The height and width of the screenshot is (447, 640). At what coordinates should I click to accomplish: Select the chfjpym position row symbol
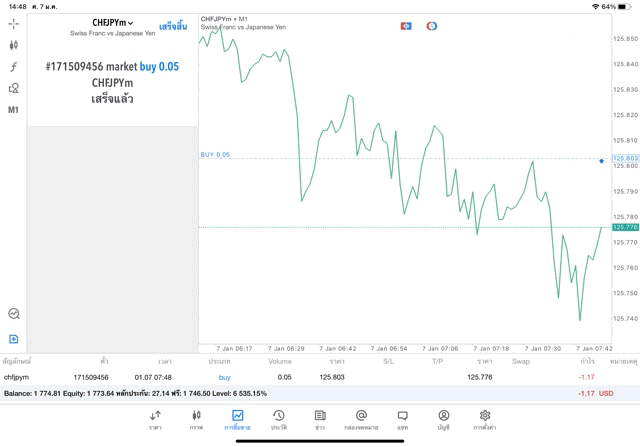coord(16,377)
